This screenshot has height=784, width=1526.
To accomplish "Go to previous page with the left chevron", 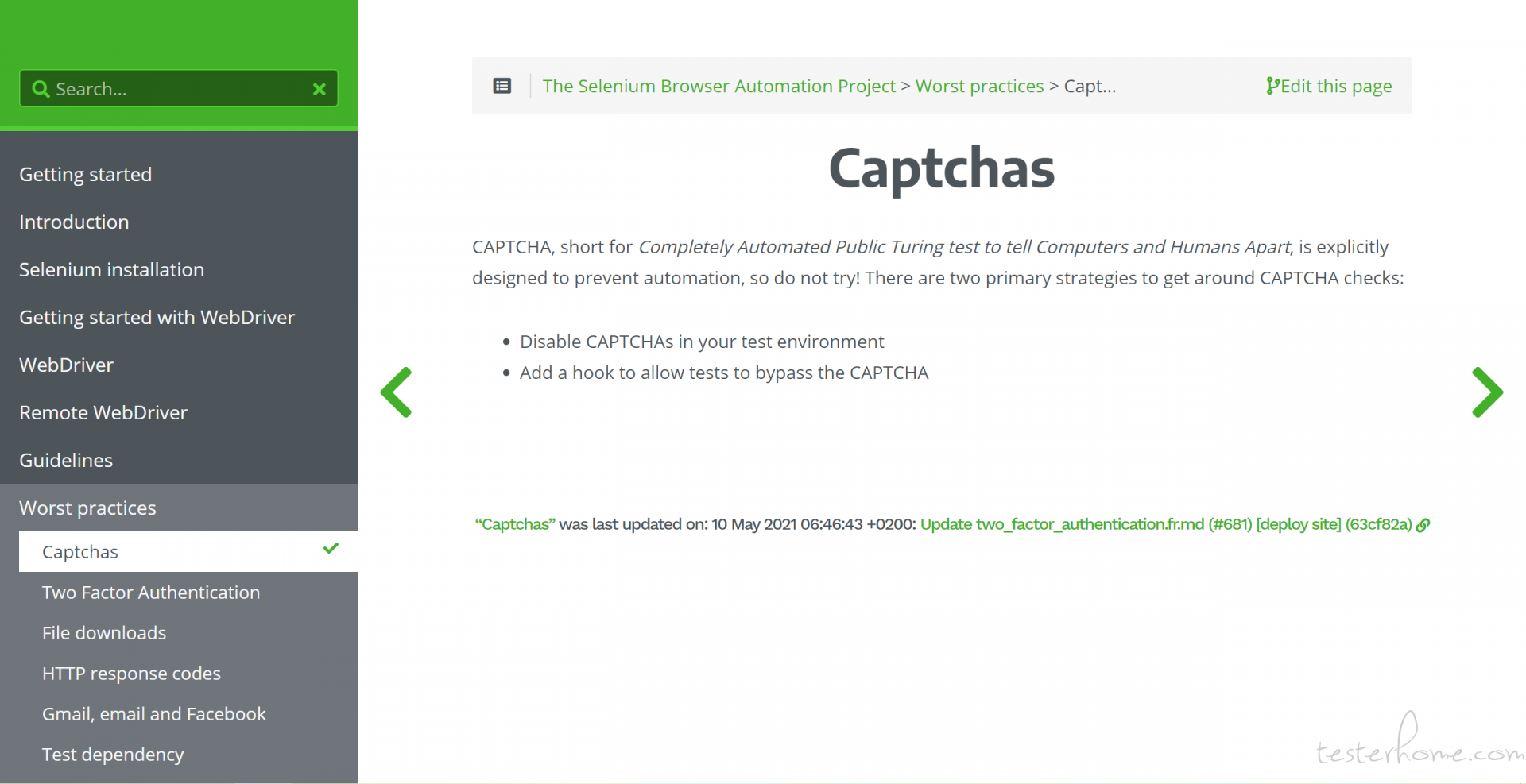I will [x=396, y=392].
